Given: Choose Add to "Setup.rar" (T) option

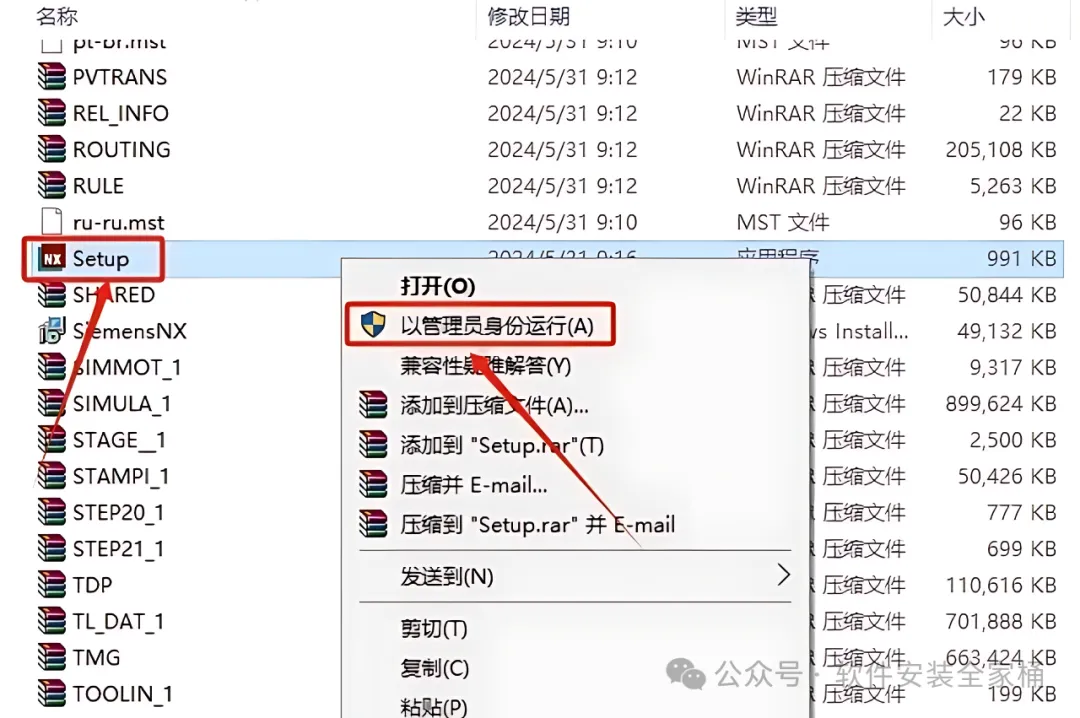Looking at the screenshot, I should (502, 445).
